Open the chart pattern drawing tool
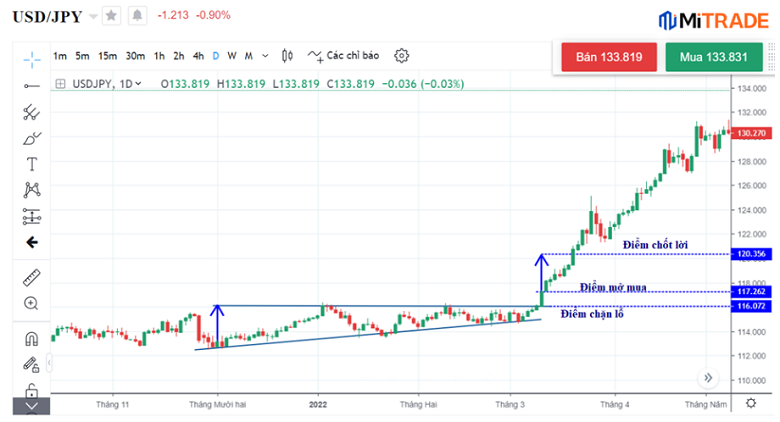780x422 pixels. (32, 190)
